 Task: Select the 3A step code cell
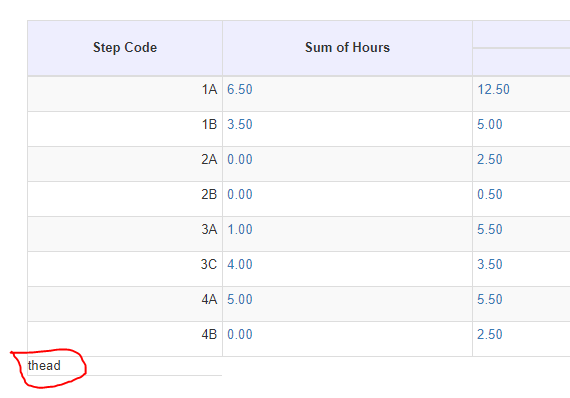(125, 233)
